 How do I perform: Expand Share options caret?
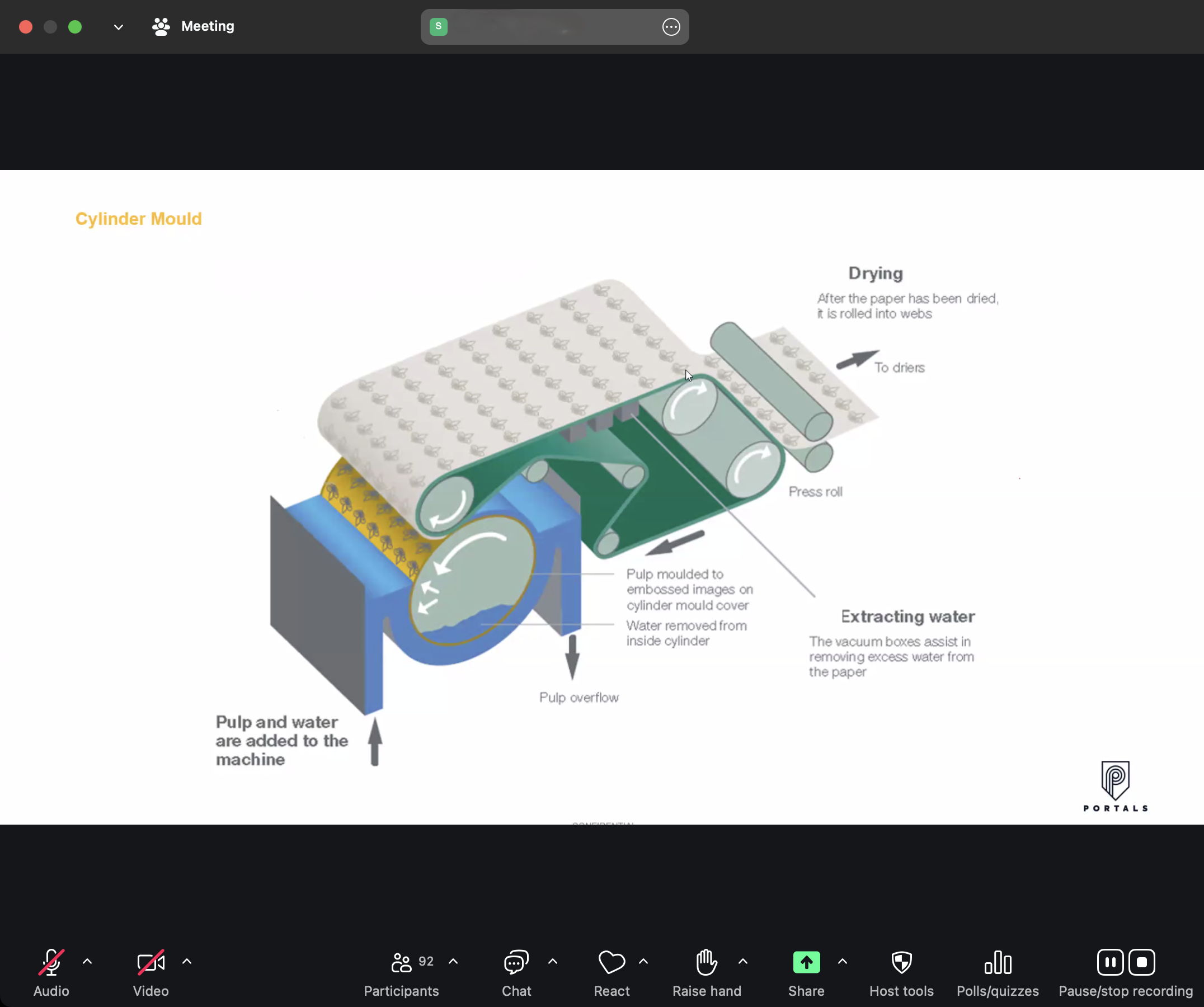tap(842, 962)
